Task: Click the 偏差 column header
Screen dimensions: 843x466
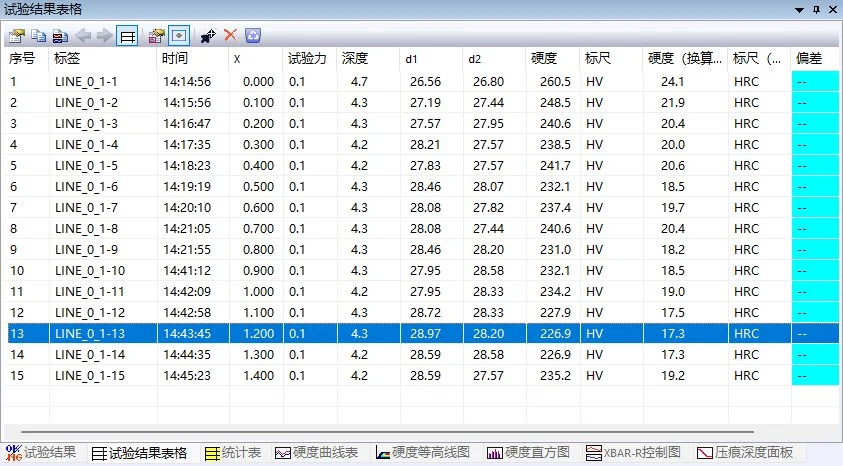Action: point(815,59)
